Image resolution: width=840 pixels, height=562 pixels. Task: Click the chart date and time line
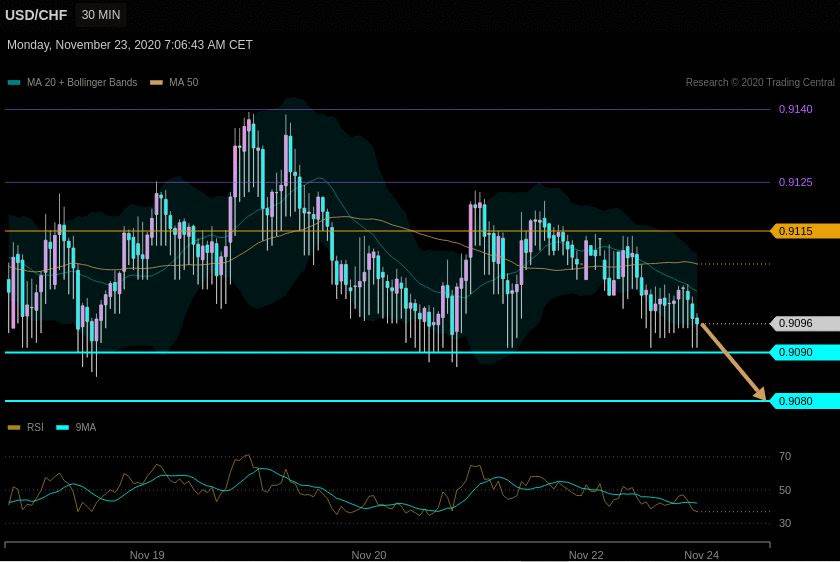[130, 45]
